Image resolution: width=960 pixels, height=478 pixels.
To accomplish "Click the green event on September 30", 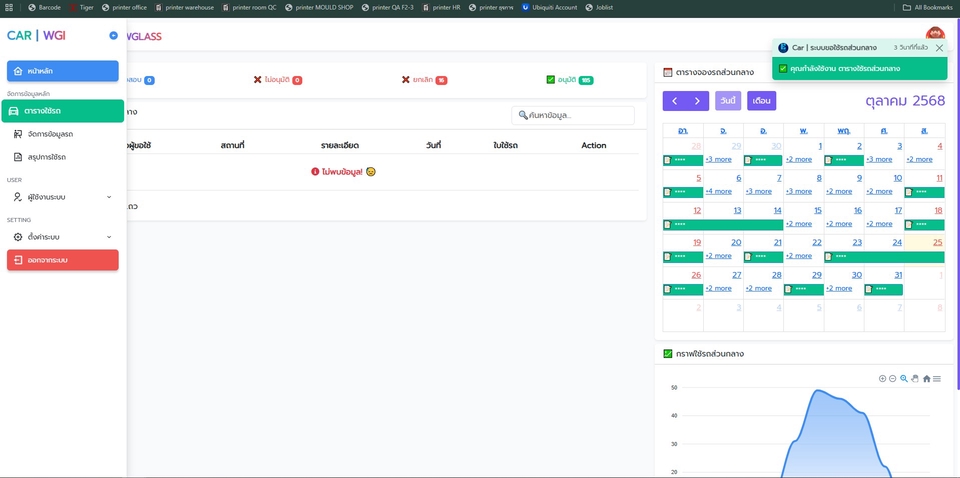I will pos(763,160).
